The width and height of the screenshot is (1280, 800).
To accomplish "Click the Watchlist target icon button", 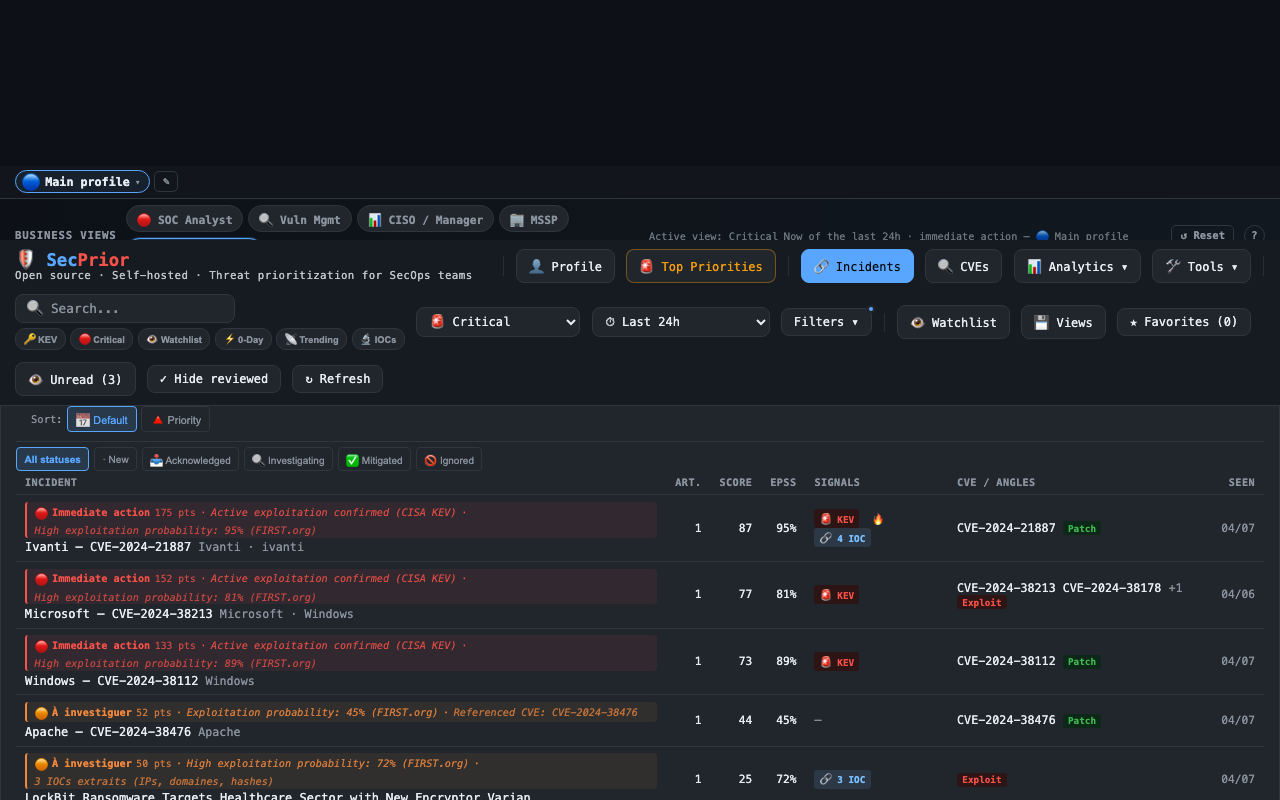I will [x=953, y=322].
